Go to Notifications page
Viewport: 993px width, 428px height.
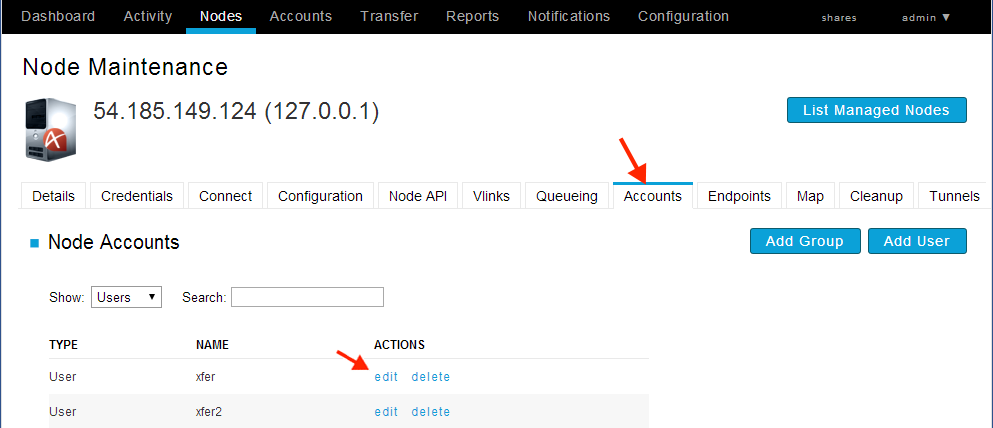[x=569, y=16]
